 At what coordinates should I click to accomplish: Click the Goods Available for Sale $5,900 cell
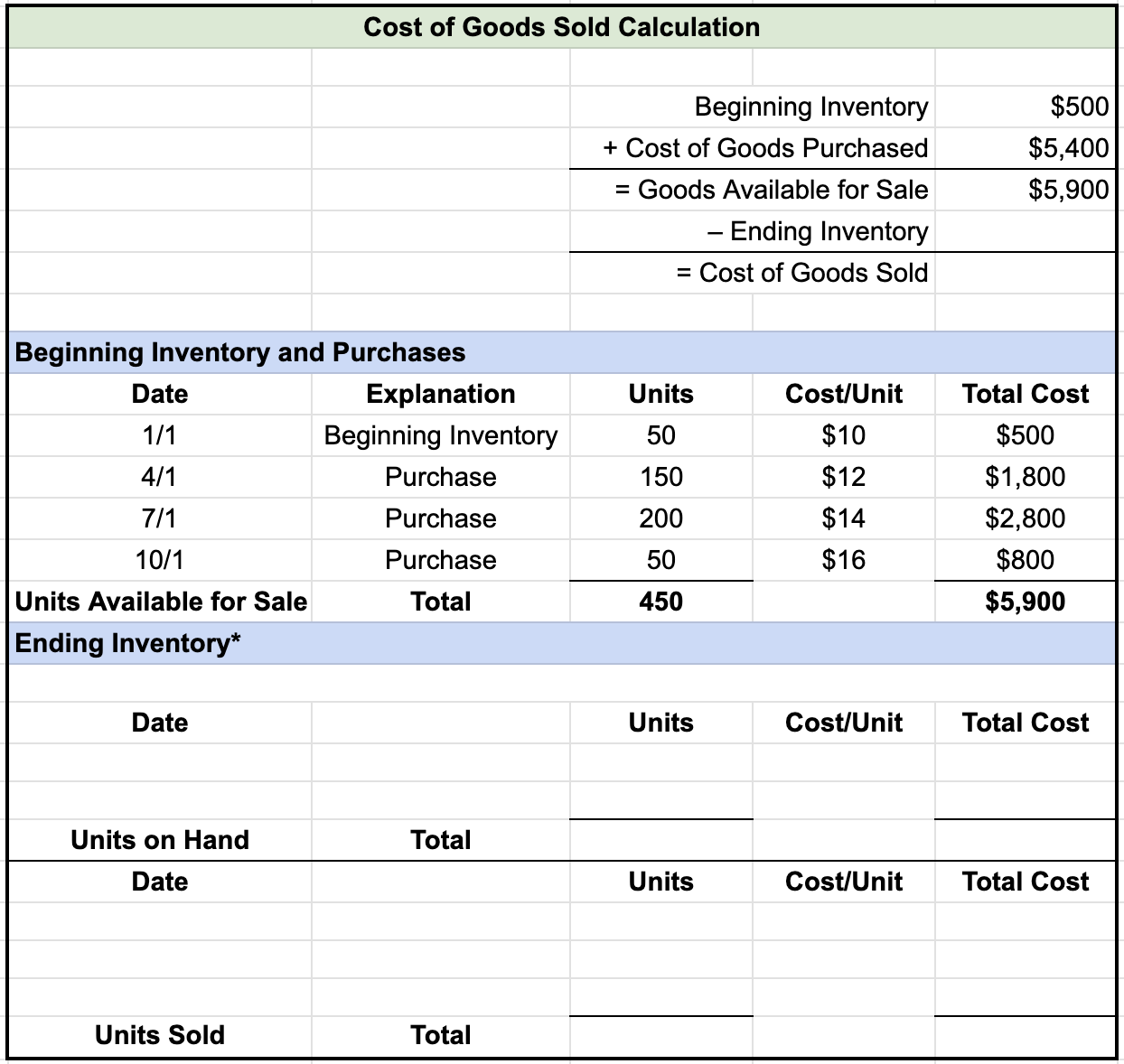(x=1026, y=190)
